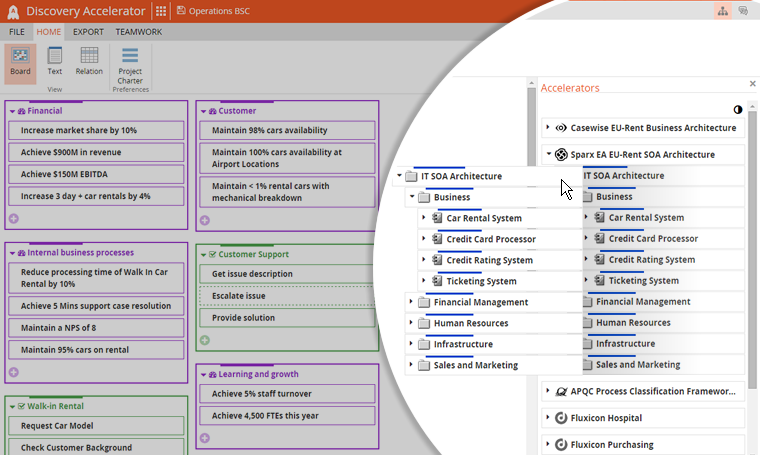The height and width of the screenshot is (455, 760).
Task: Open the TEAMWORK tab
Action: coord(139,32)
